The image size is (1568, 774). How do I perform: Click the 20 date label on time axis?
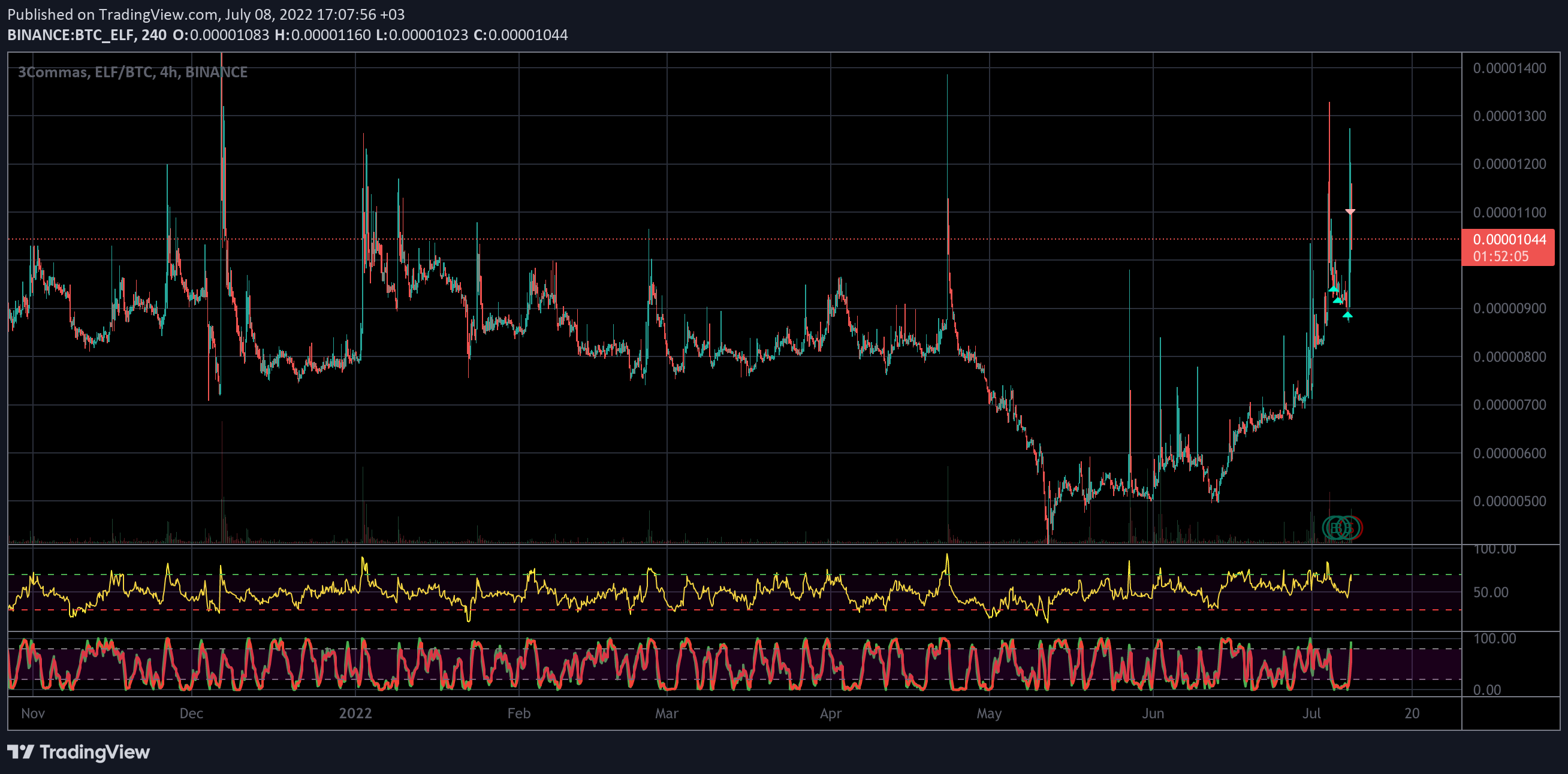click(1412, 713)
